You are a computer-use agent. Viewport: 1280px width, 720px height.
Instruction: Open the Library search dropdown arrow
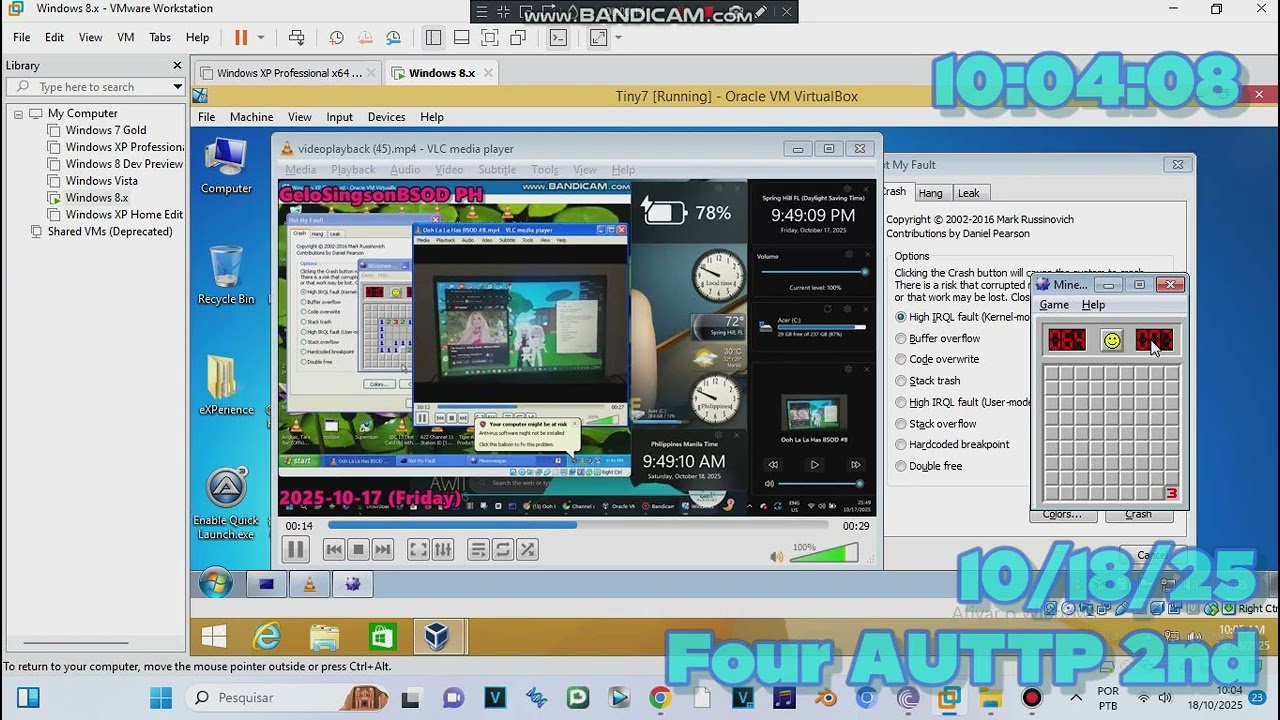tap(177, 87)
